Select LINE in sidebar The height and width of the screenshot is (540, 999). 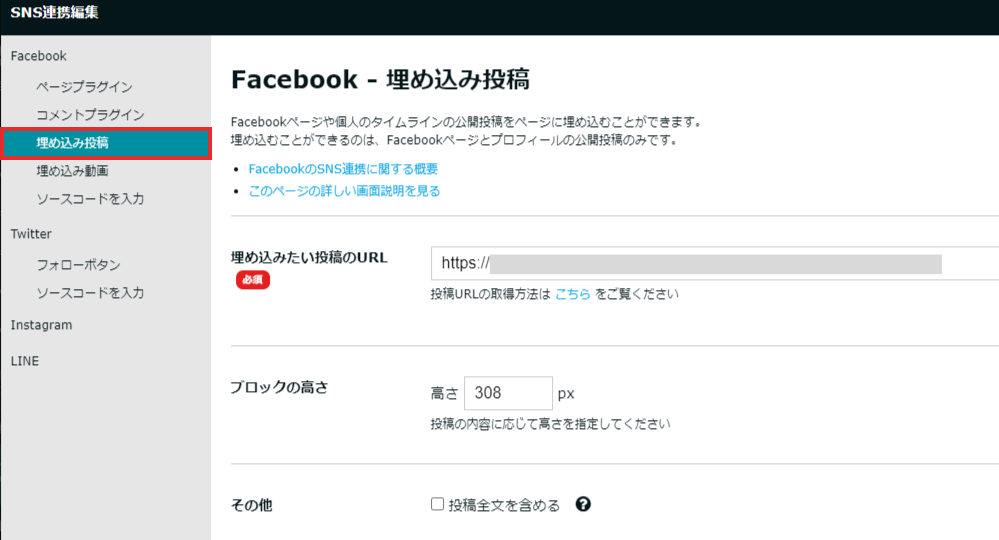[25, 361]
